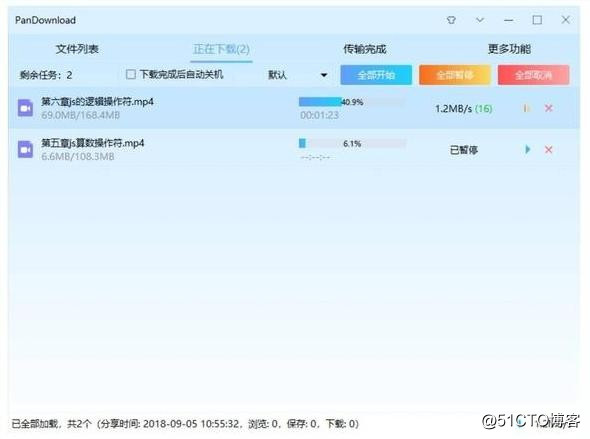This screenshot has width=590, height=439.
Task: Switch to the 文件列表 tab
Action: (x=77, y=49)
